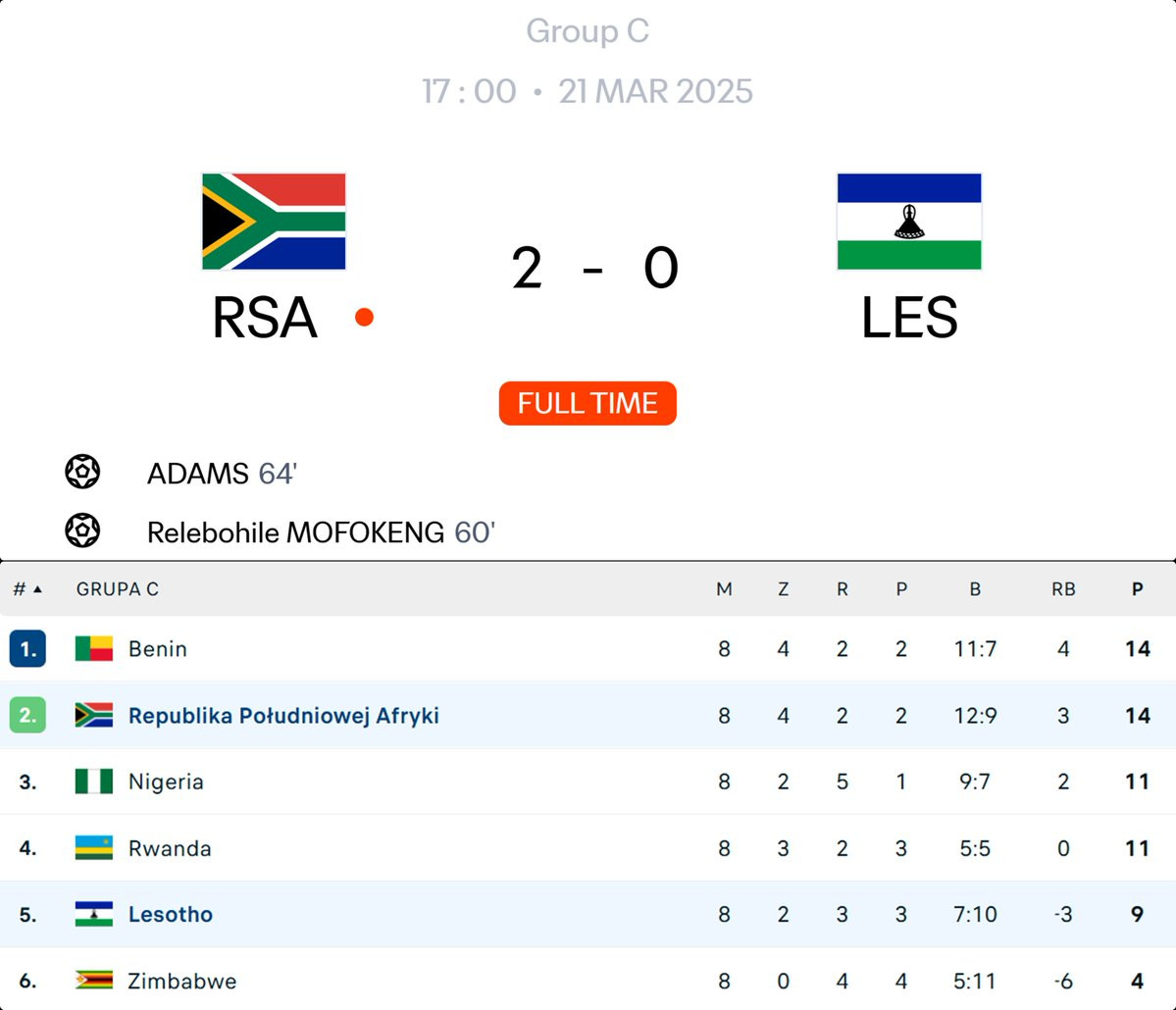Select the Benin team name
The height and width of the screenshot is (1010, 1176).
tap(158, 649)
